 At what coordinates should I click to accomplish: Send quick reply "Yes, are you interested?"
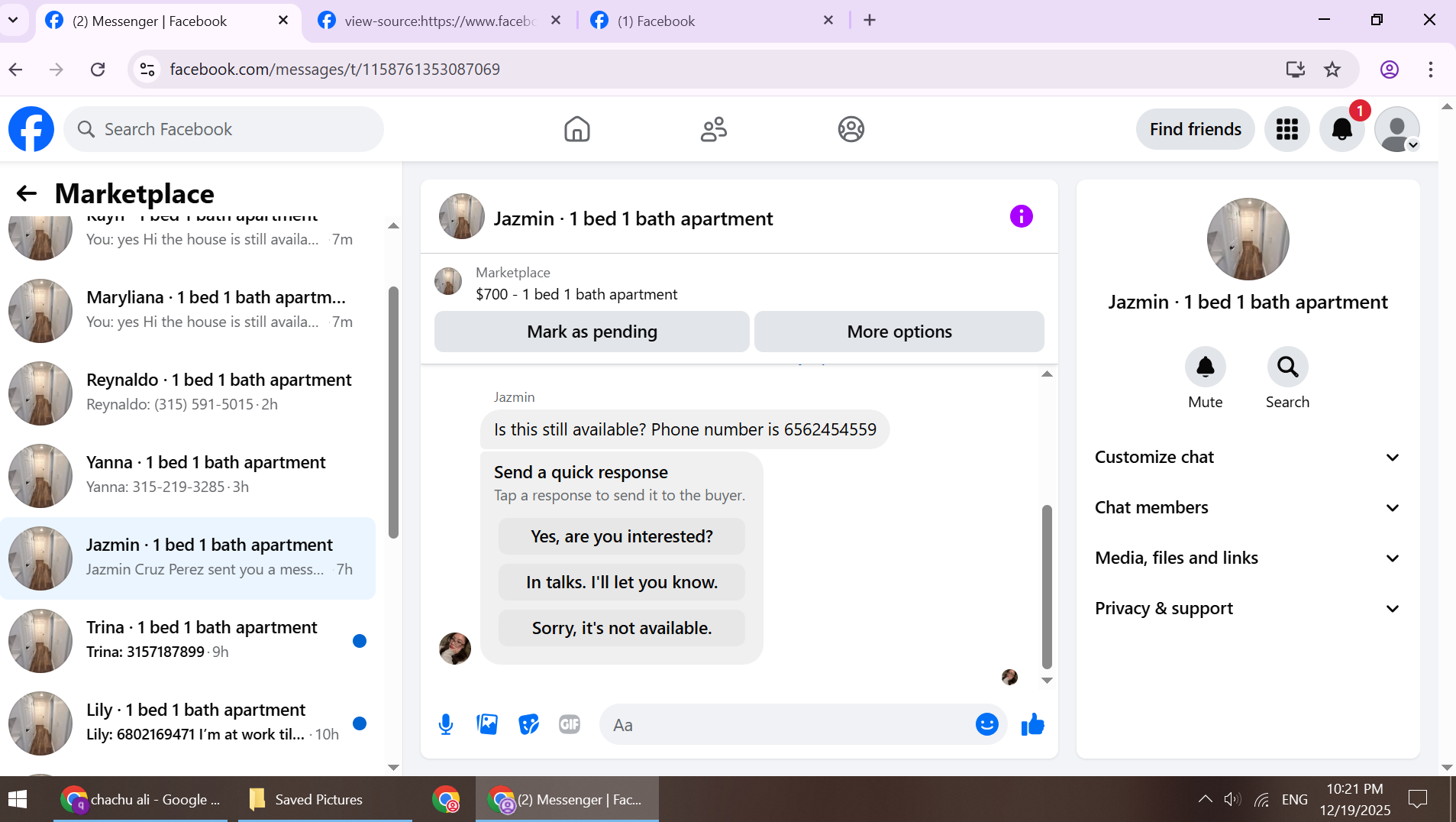pos(621,536)
